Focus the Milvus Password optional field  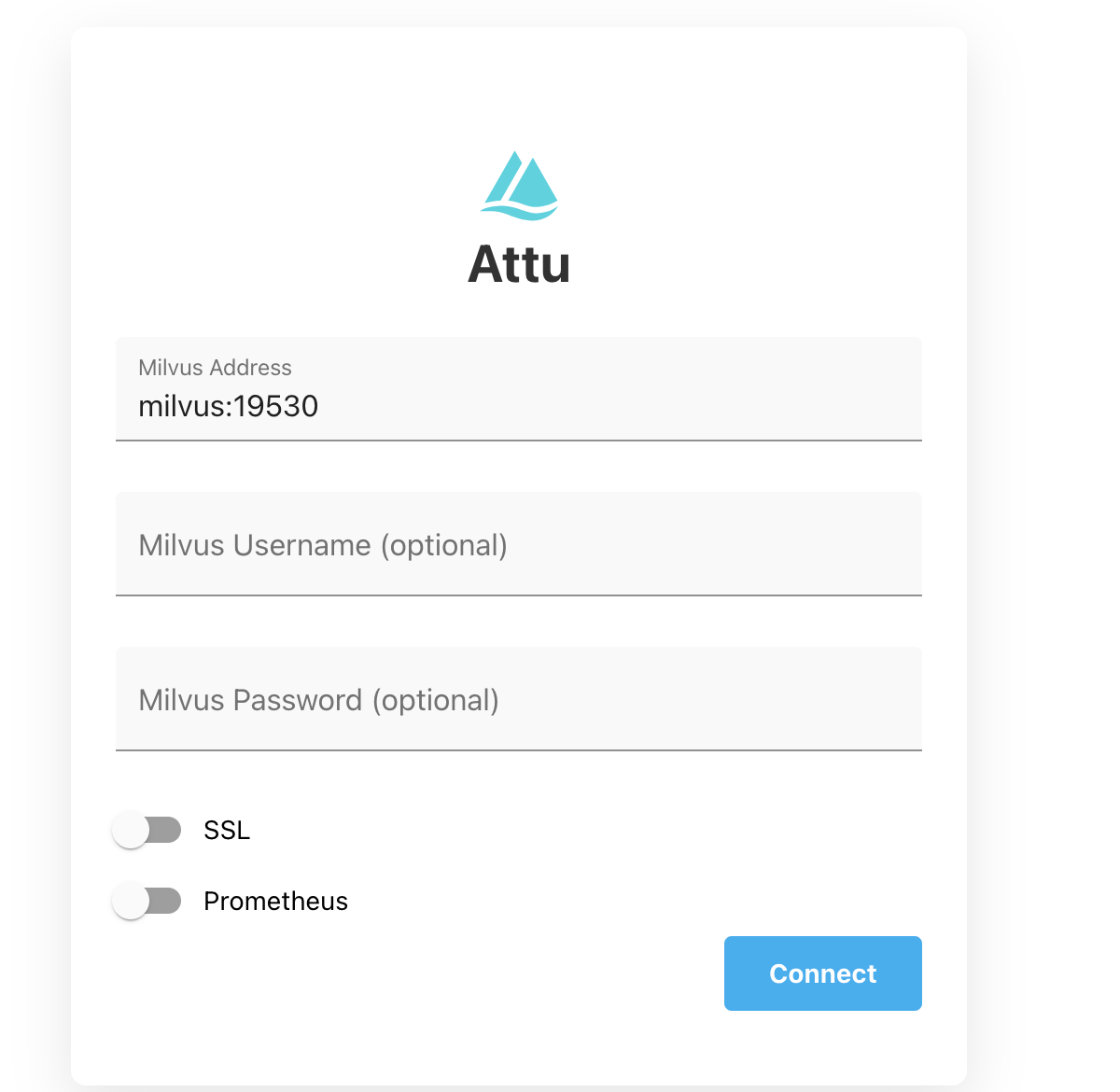tap(519, 699)
